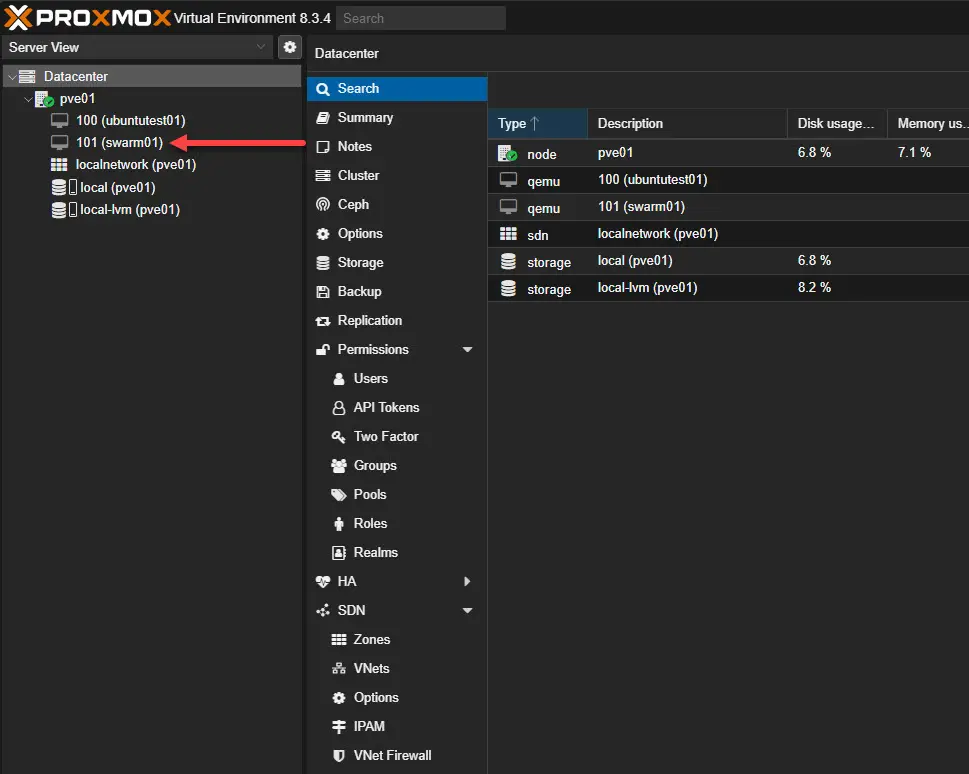Open the Server View gear settings

[290, 47]
